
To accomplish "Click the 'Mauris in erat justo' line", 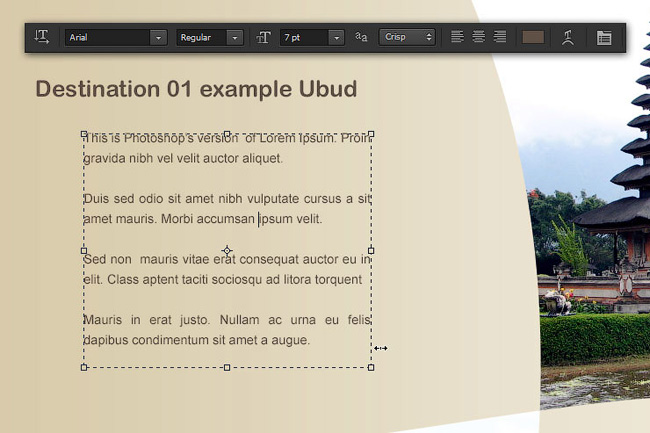I will [227, 320].
